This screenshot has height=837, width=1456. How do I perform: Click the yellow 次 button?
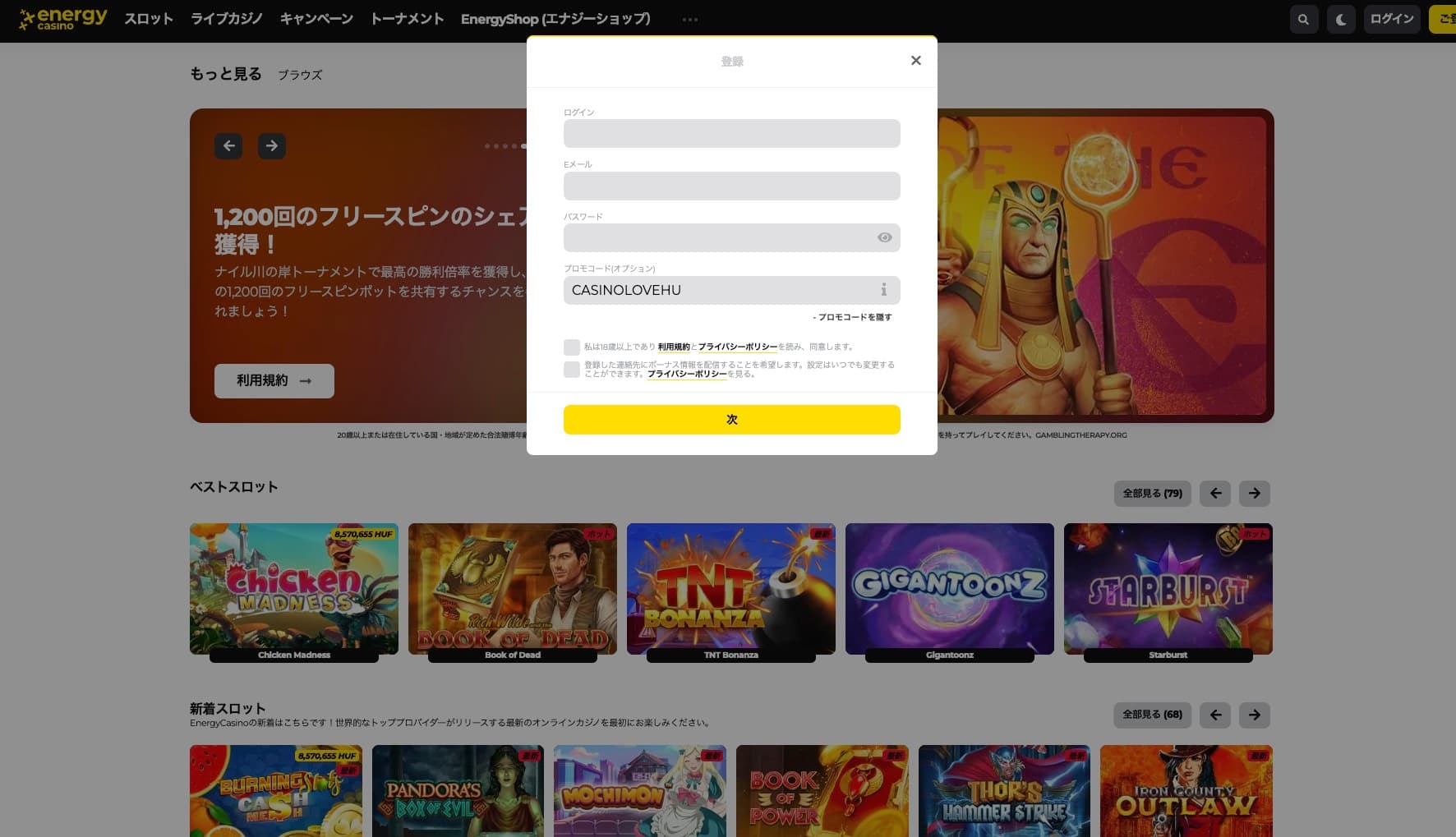(732, 420)
